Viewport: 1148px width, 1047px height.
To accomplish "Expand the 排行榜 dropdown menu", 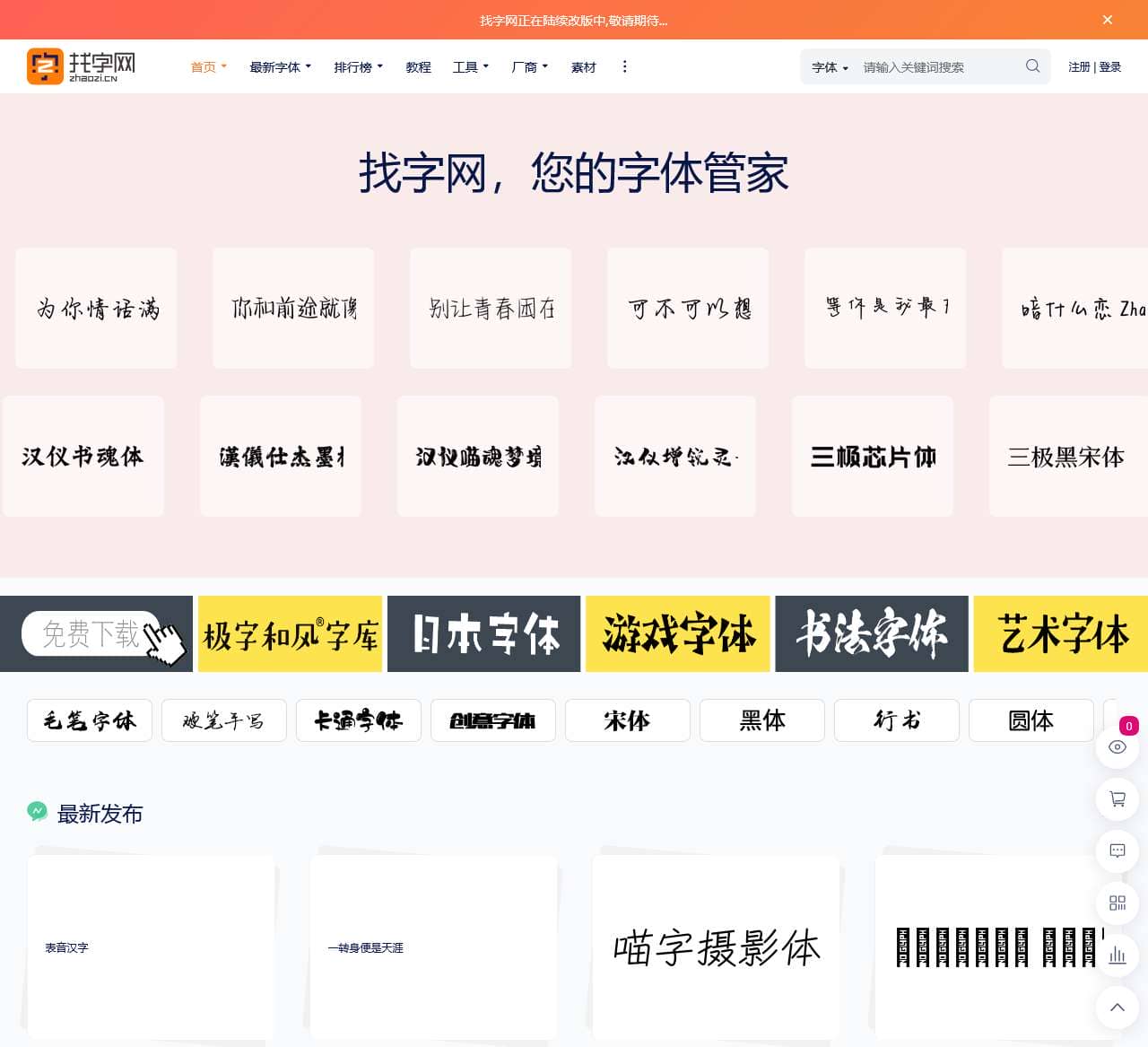I will (358, 67).
